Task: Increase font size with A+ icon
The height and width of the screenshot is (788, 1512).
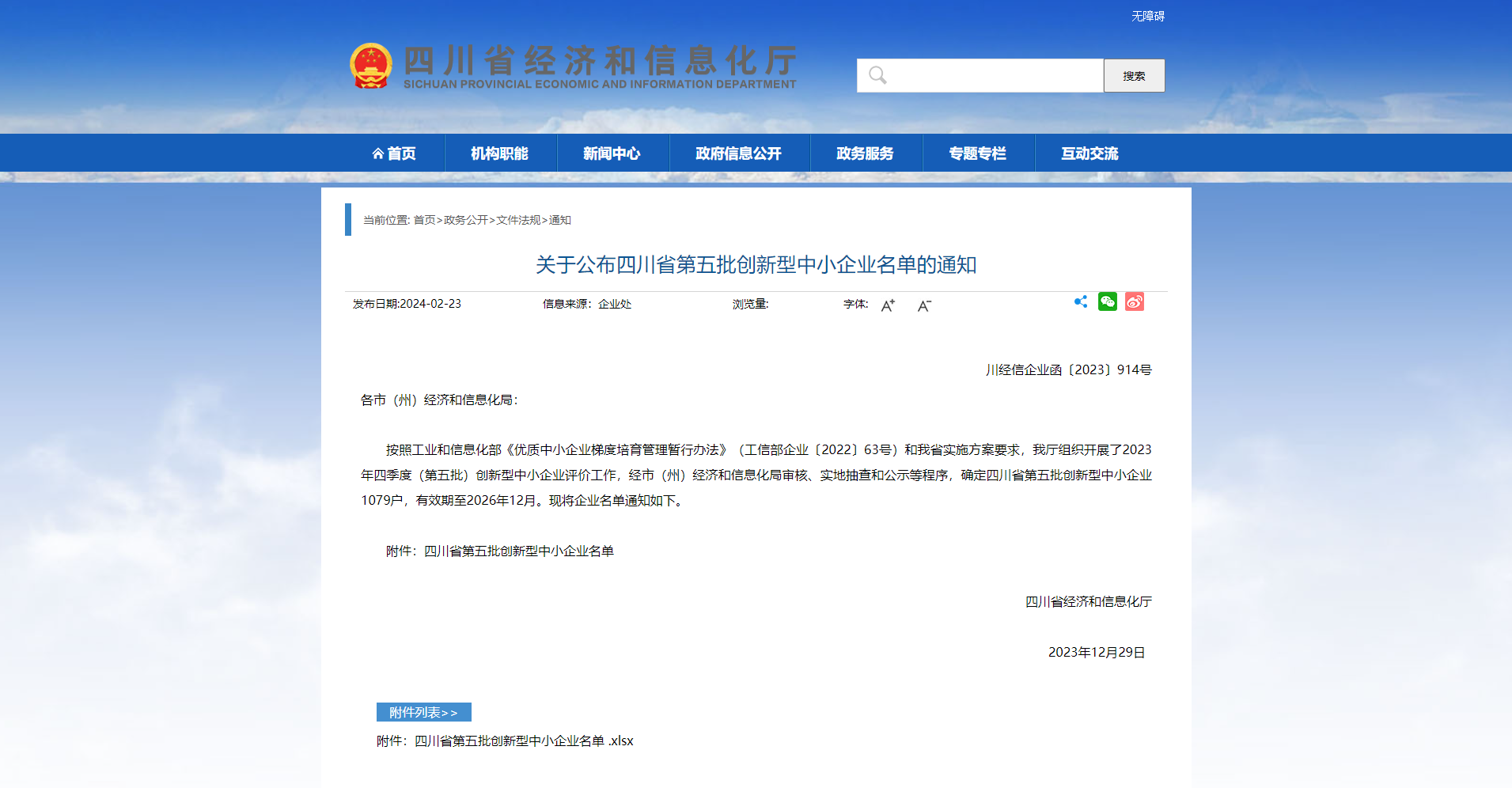Action: pos(888,305)
